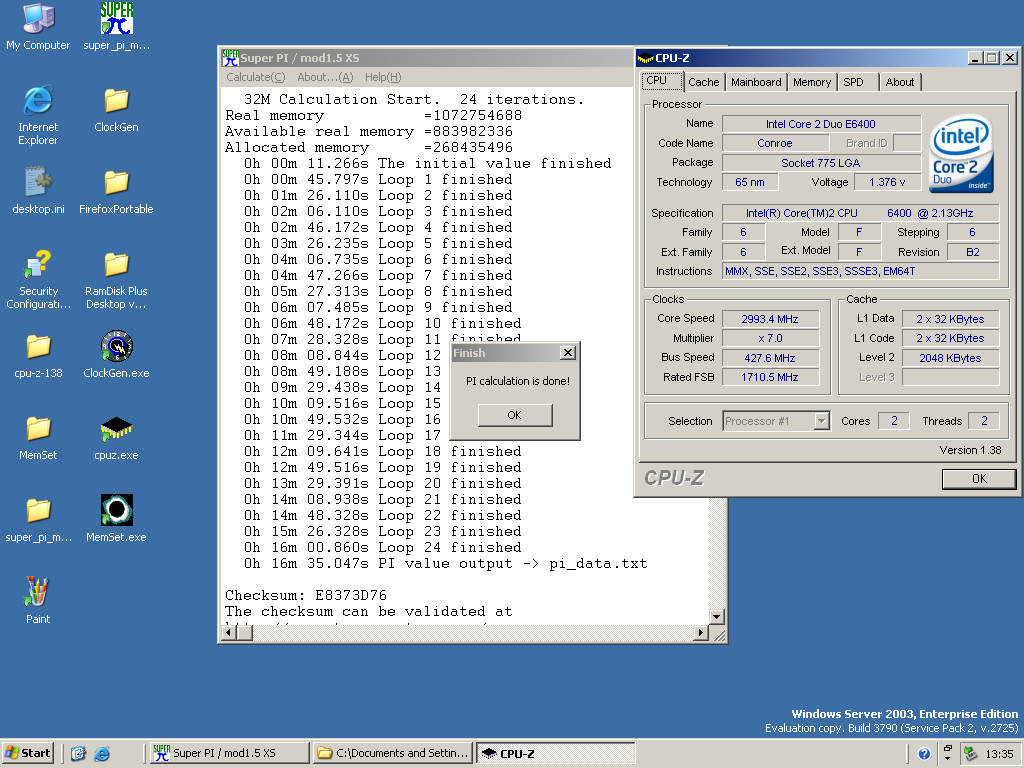Launch Internet Explorer from quick launch
This screenshot has width=1024, height=768.
pos(102,754)
